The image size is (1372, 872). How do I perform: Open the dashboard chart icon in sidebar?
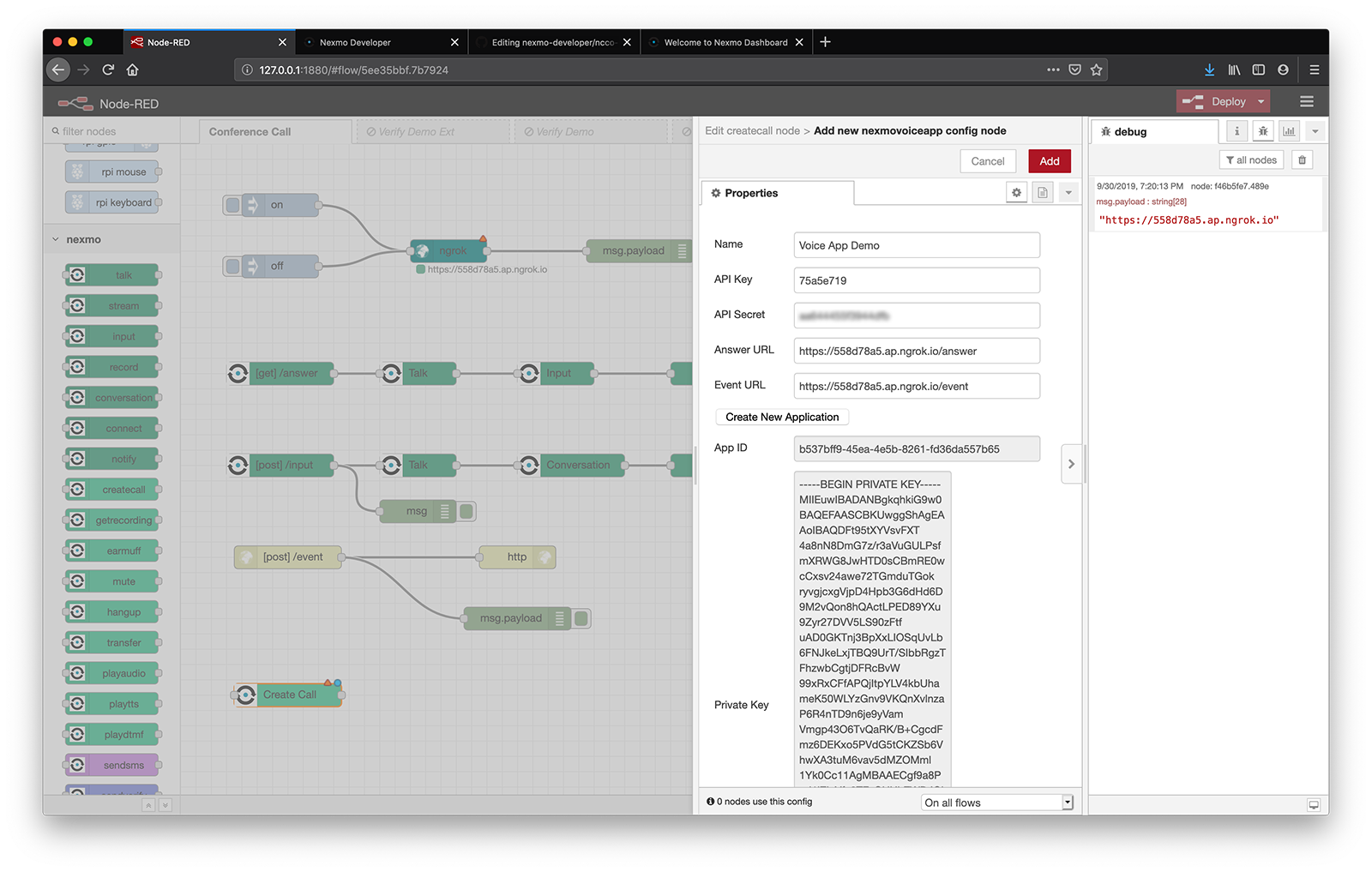1289,131
